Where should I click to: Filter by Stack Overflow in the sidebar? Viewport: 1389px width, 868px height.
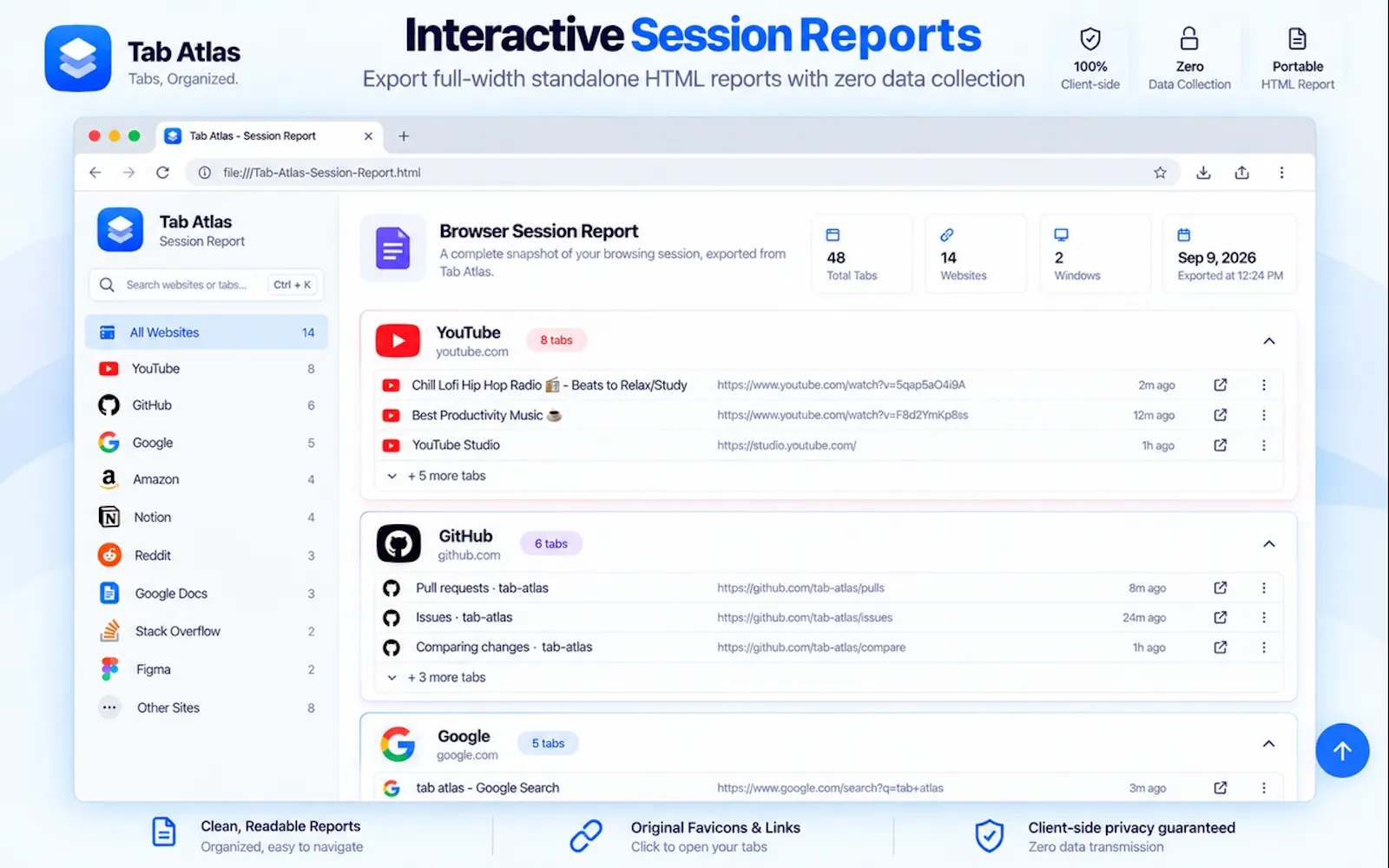(x=207, y=631)
